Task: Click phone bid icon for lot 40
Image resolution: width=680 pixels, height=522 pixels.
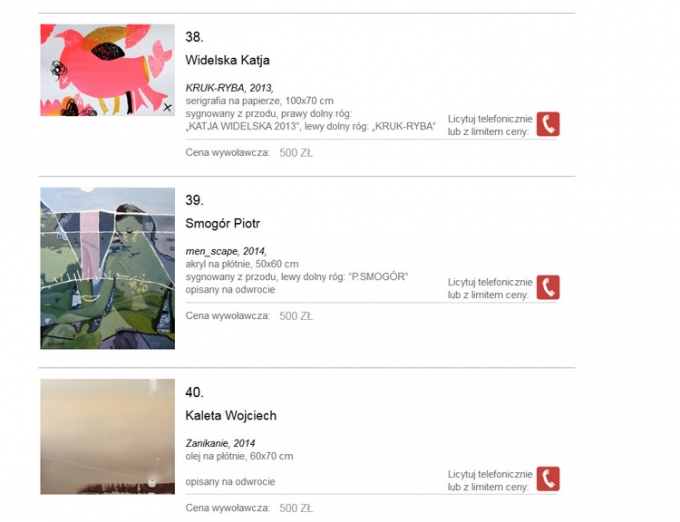Action: [x=548, y=479]
